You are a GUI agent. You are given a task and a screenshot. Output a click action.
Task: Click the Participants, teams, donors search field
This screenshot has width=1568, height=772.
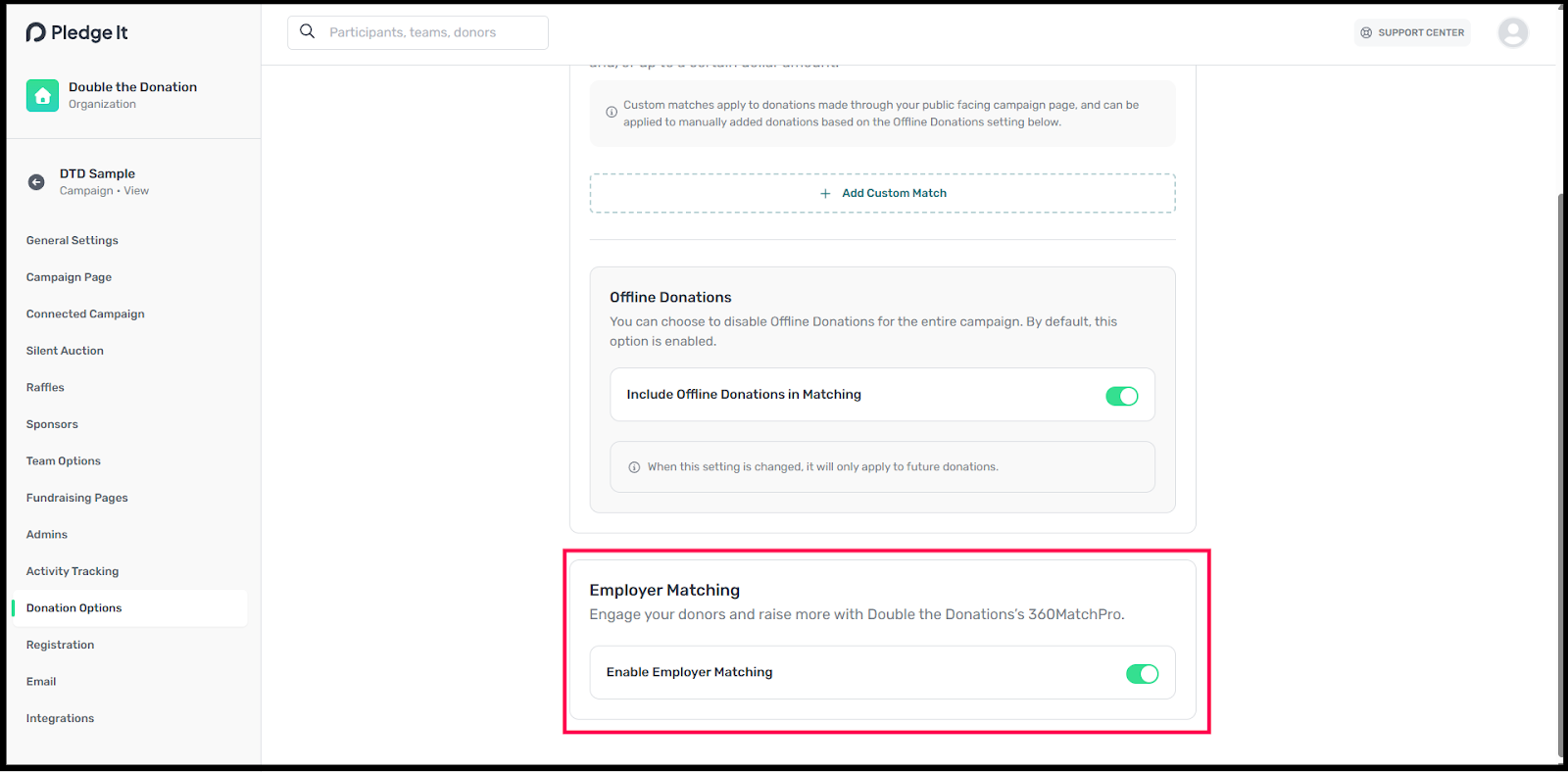(x=417, y=32)
